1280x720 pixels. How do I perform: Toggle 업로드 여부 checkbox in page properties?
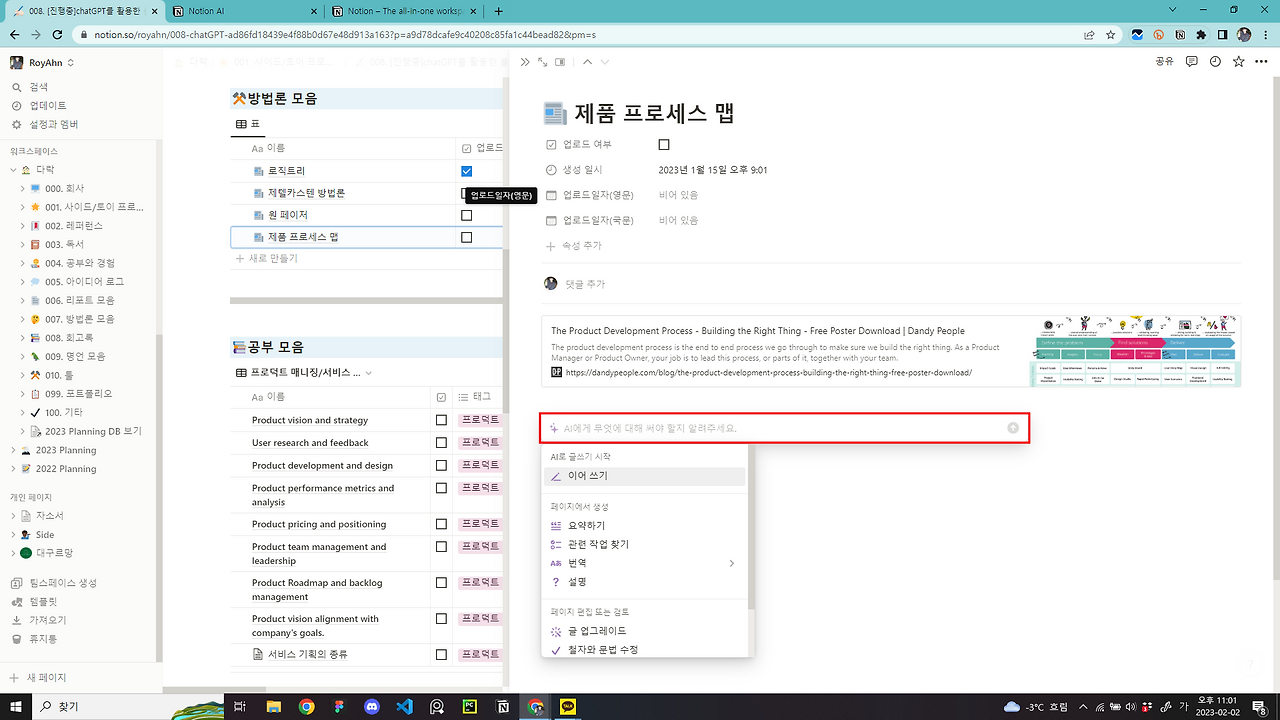(664, 145)
